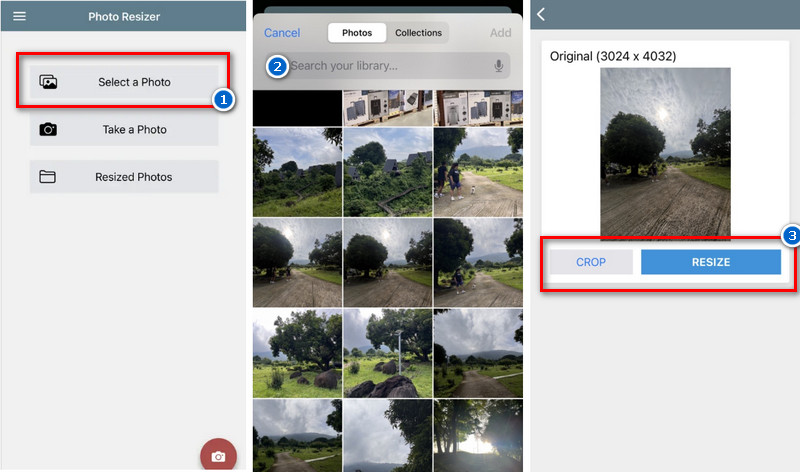Select the thumbnail with people walking a dog
The height and width of the screenshot is (472, 800).
(478, 173)
